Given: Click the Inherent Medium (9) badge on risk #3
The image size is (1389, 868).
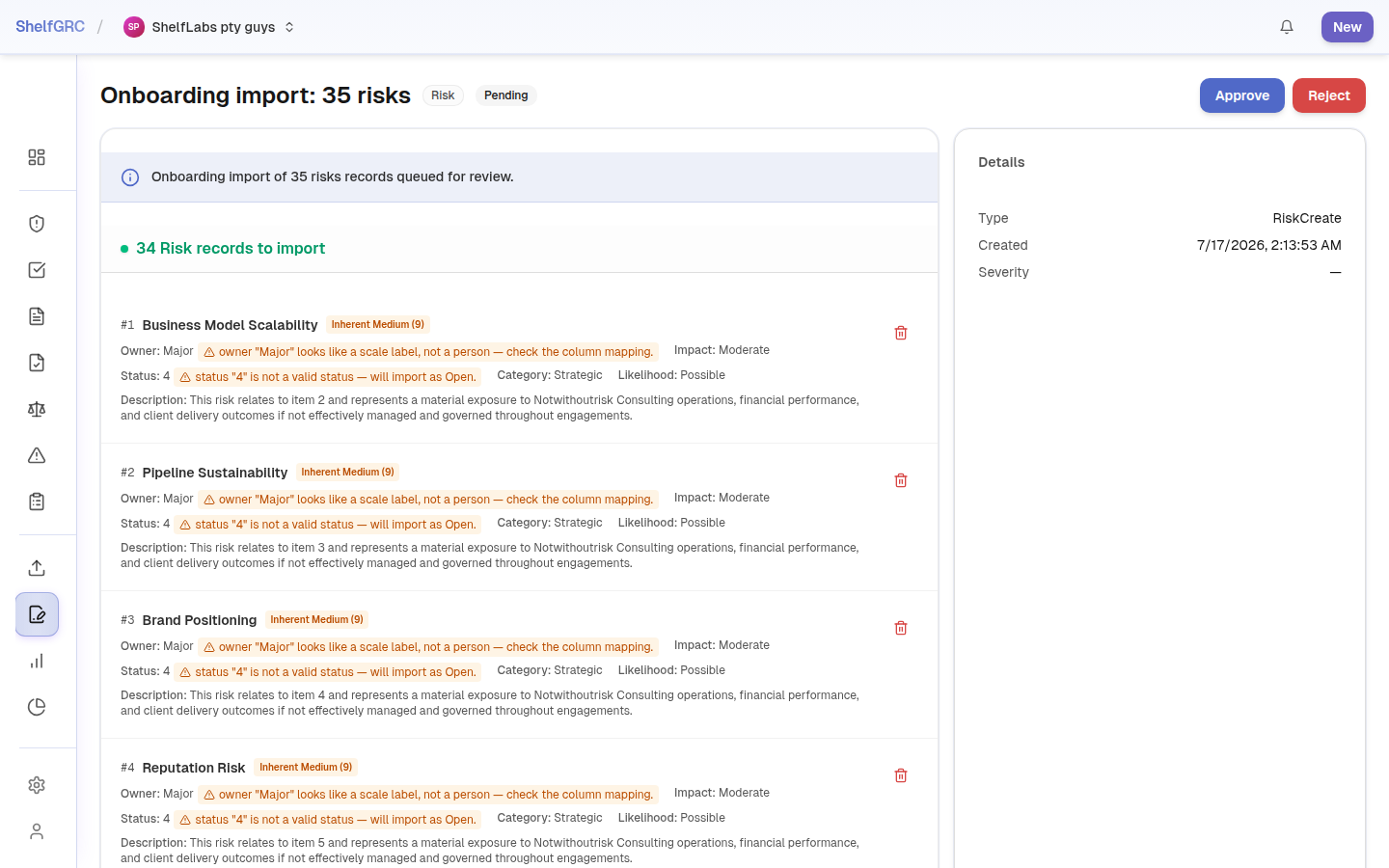Looking at the screenshot, I should click(317, 620).
